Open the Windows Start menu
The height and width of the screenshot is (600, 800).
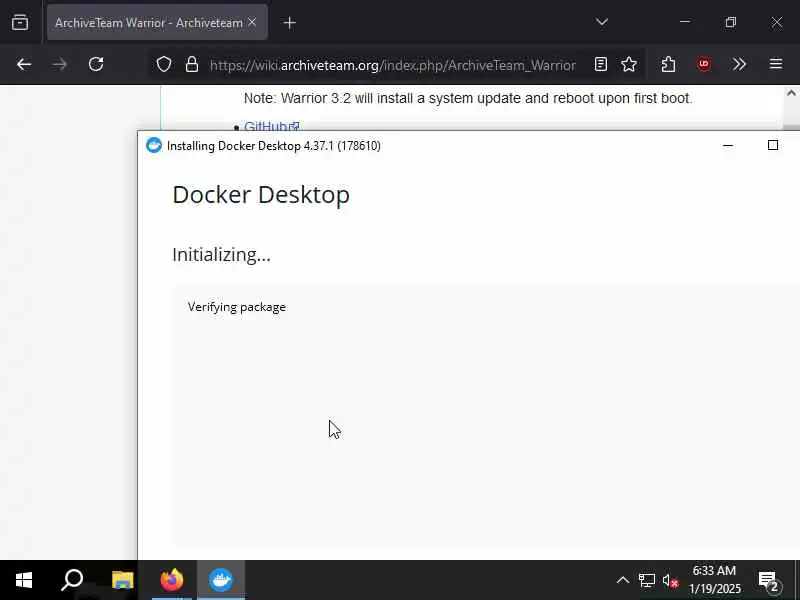point(23,580)
